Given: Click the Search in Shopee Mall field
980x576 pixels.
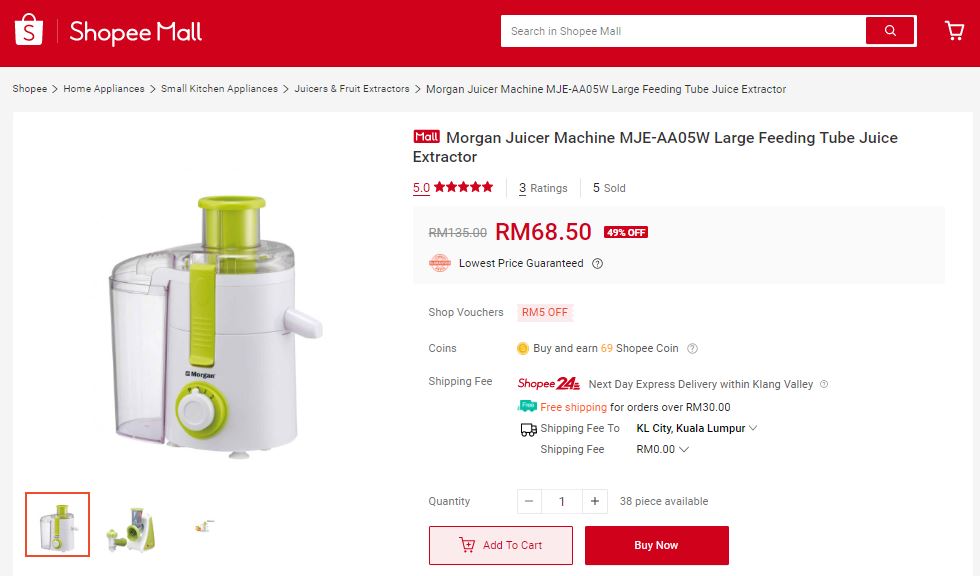Looking at the screenshot, I should click(x=682, y=31).
